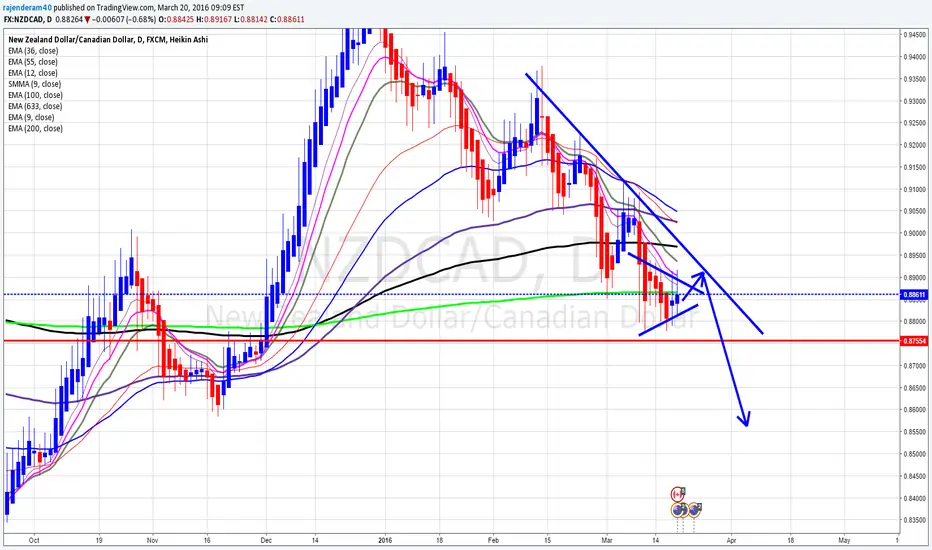Open the leftmost New Zealand flag event icon
Image resolution: width=932 pixels, height=550 pixels.
[679, 510]
